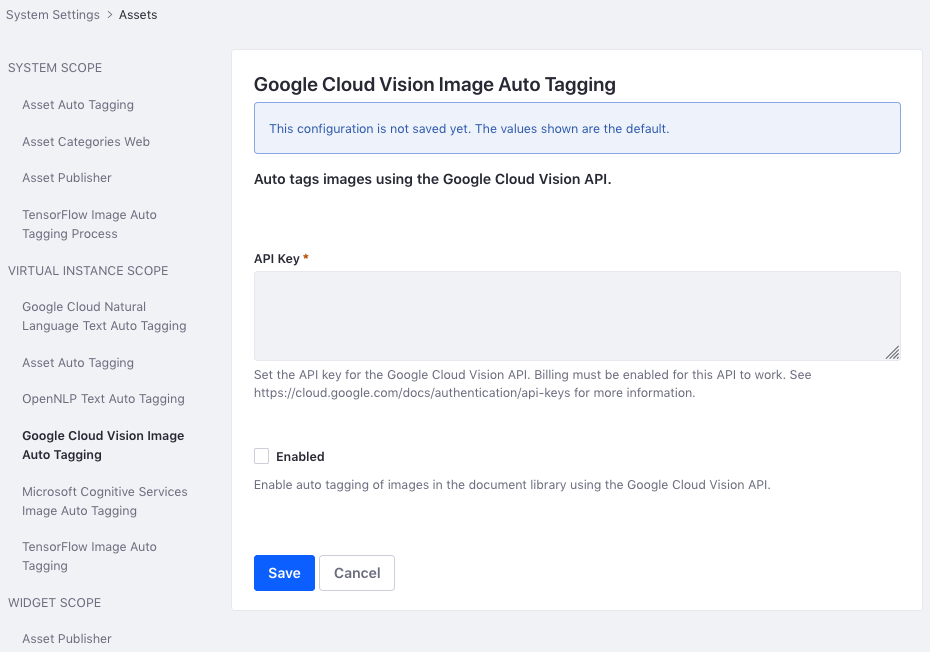930x652 pixels.
Task: Open Assets breadcrumb entry
Action: coord(138,15)
